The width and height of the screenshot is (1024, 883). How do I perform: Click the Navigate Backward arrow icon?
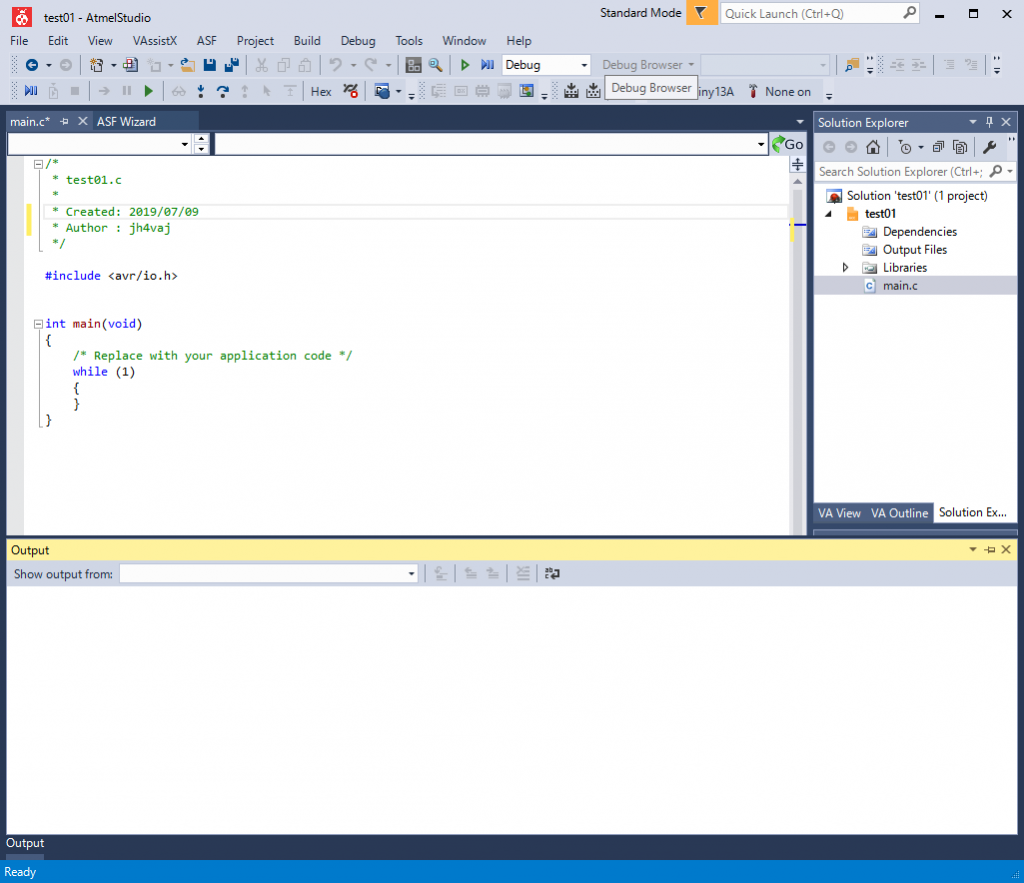click(x=32, y=65)
